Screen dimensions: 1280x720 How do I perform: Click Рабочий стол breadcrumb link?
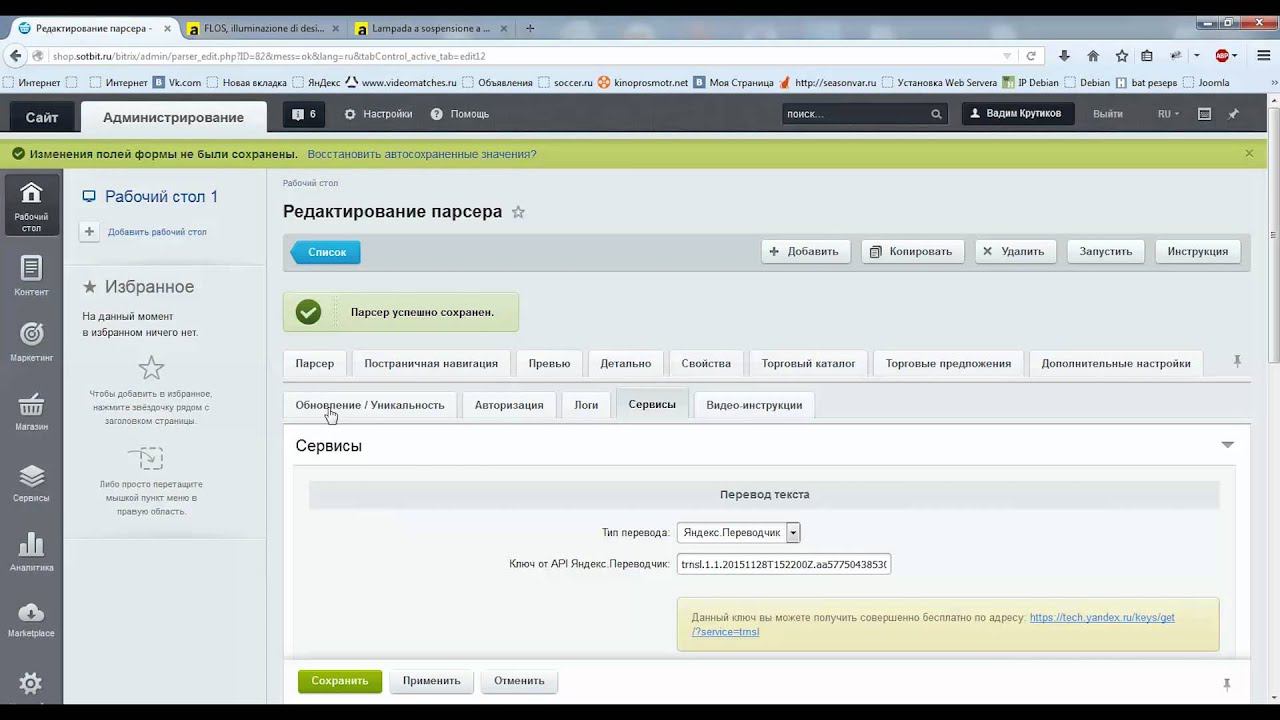click(x=311, y=183)
